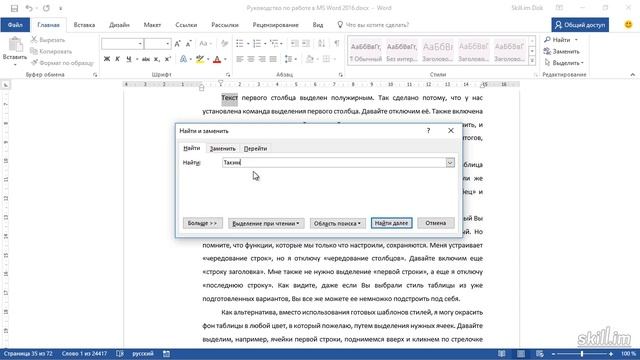Toggle subscript x₂ formatting
This screenshot has height=360, width=640.
coord(157,59)
